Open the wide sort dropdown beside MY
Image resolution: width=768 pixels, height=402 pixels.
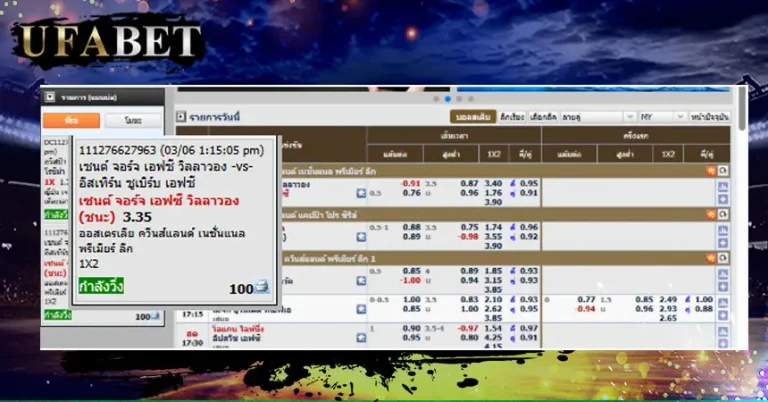point(598,117)
